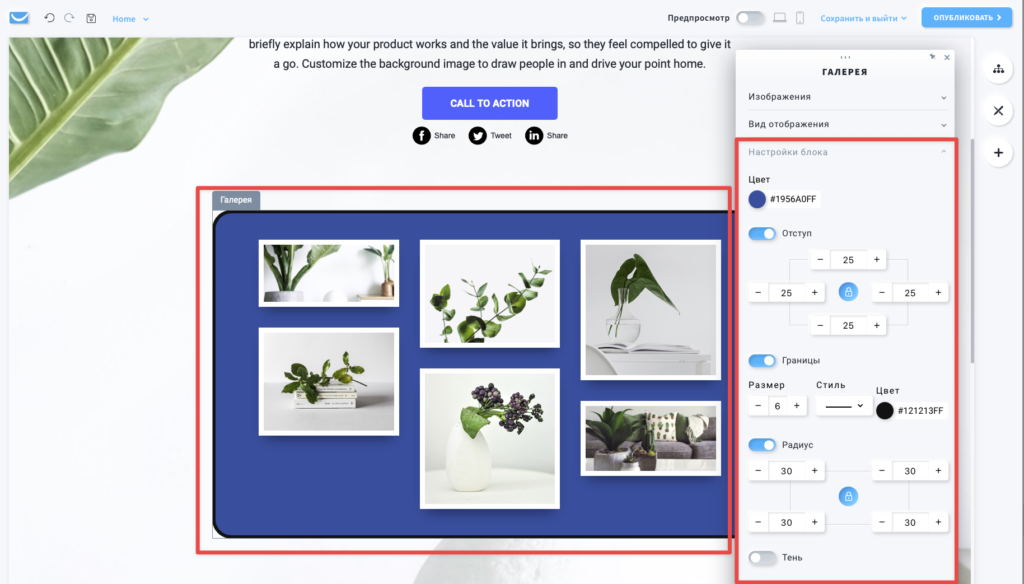1024x584 pixels.
Task: Click the Facebook Share icon
Action: point(421,135)
